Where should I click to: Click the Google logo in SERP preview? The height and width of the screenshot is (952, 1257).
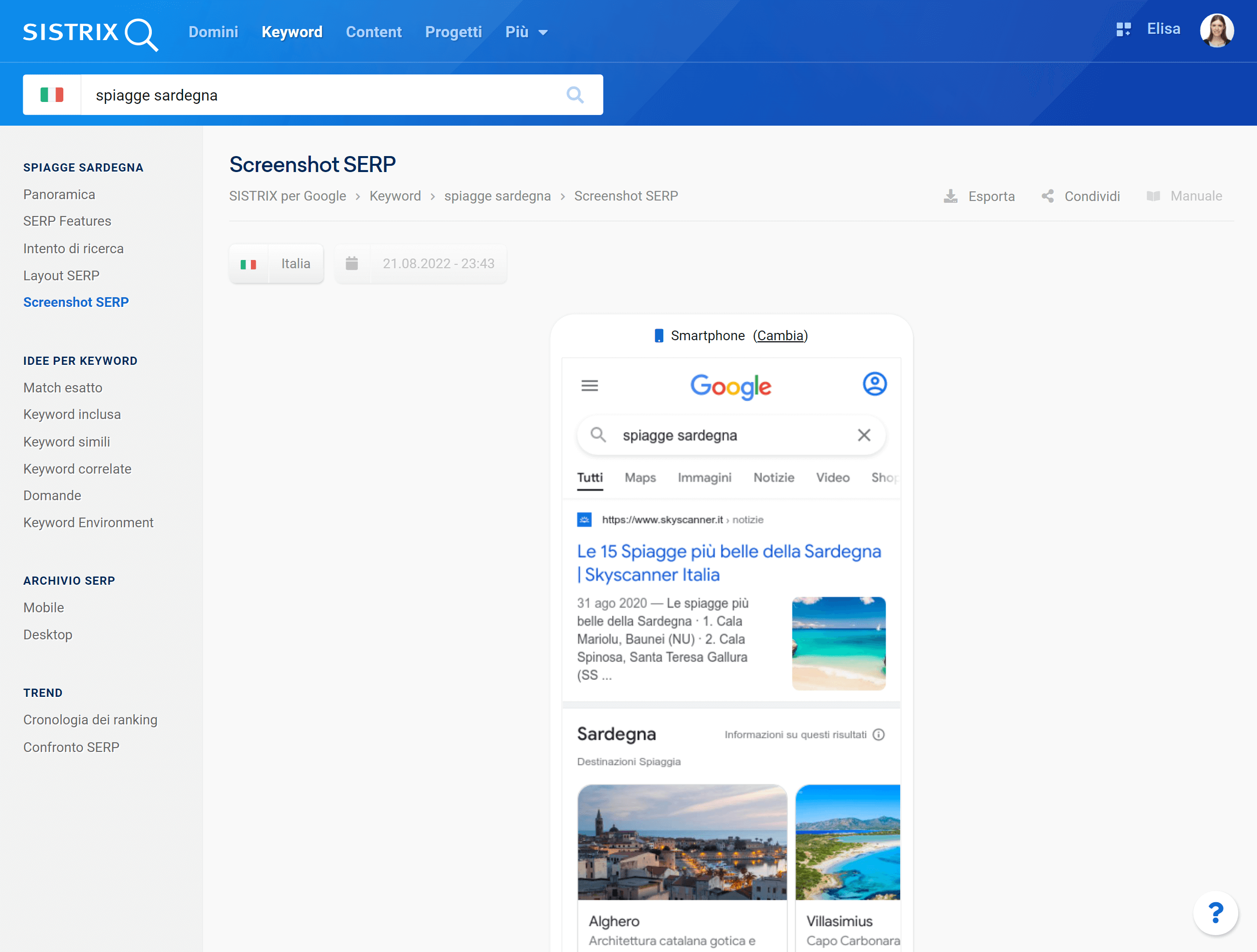click(731, 387)
